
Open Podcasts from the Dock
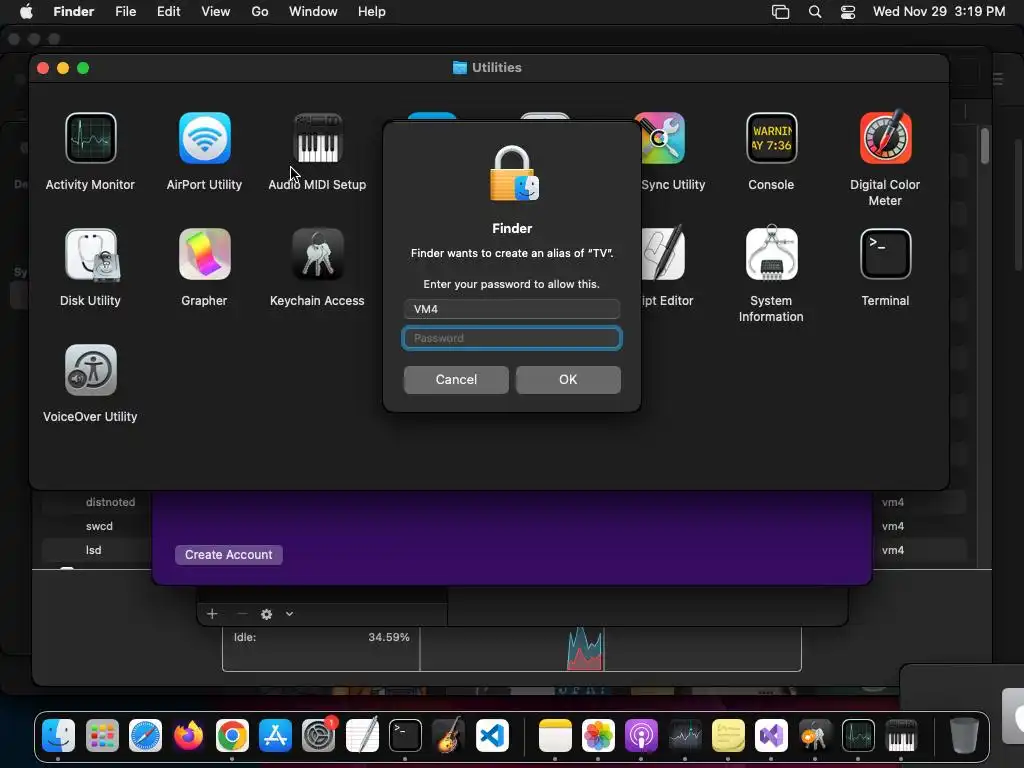click(641, 737)
